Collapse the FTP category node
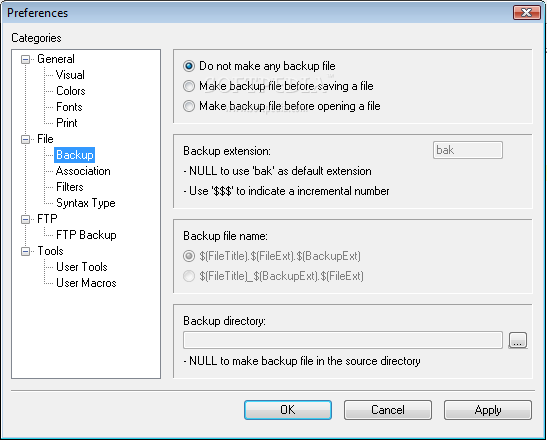Viewport: 547px width, 441px height. pos(25,219)
